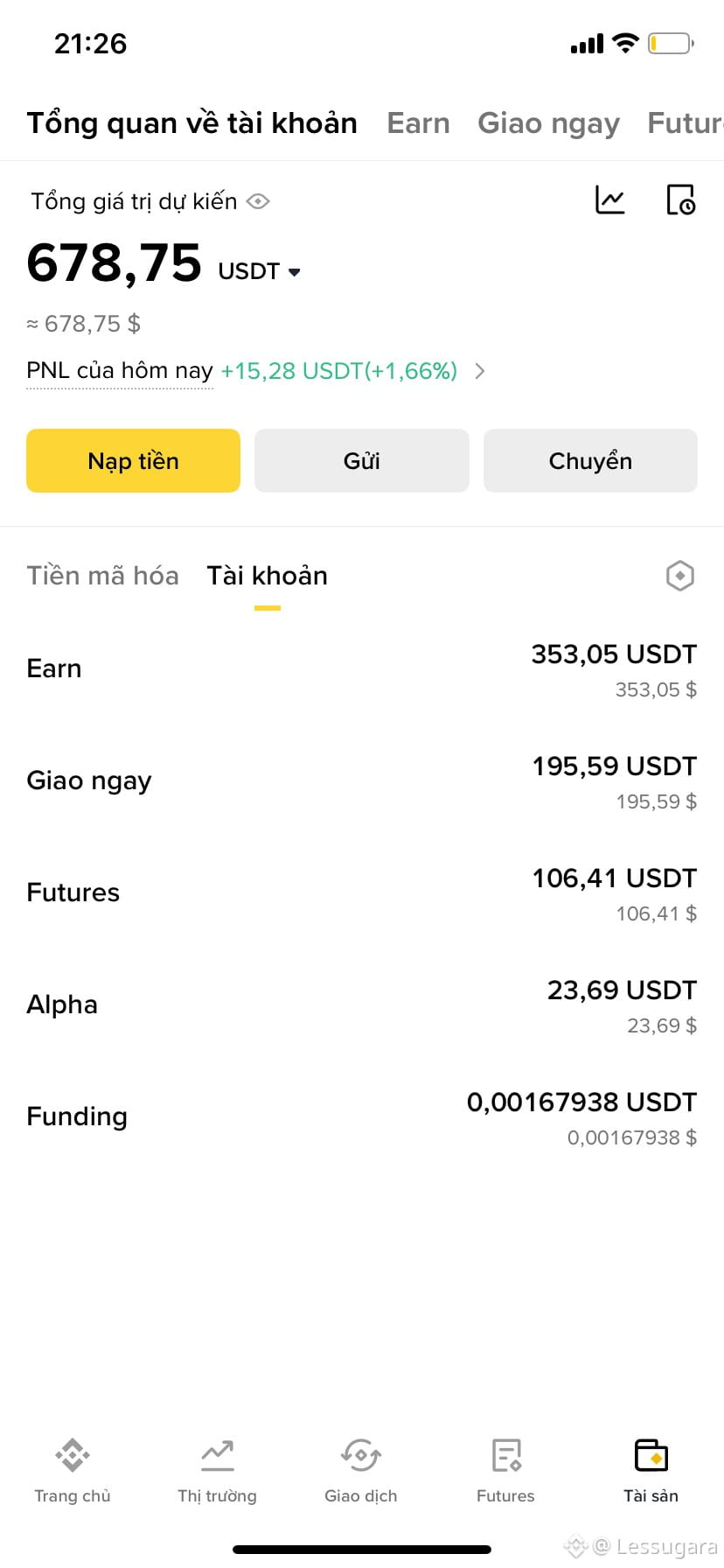This screenshot has width=724, height=1568.
Task: Hide balance with the eye icon
Action: [x=258, y=202]
